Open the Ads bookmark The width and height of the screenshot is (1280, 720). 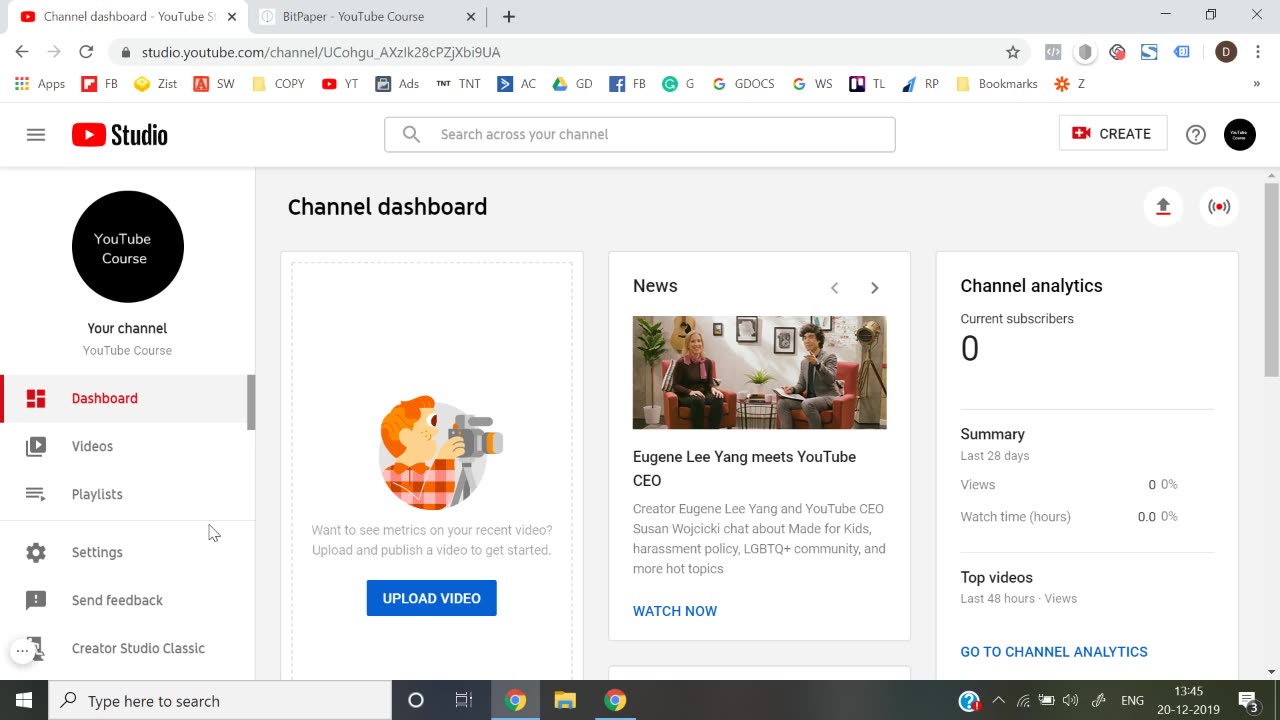pos(397,84)
